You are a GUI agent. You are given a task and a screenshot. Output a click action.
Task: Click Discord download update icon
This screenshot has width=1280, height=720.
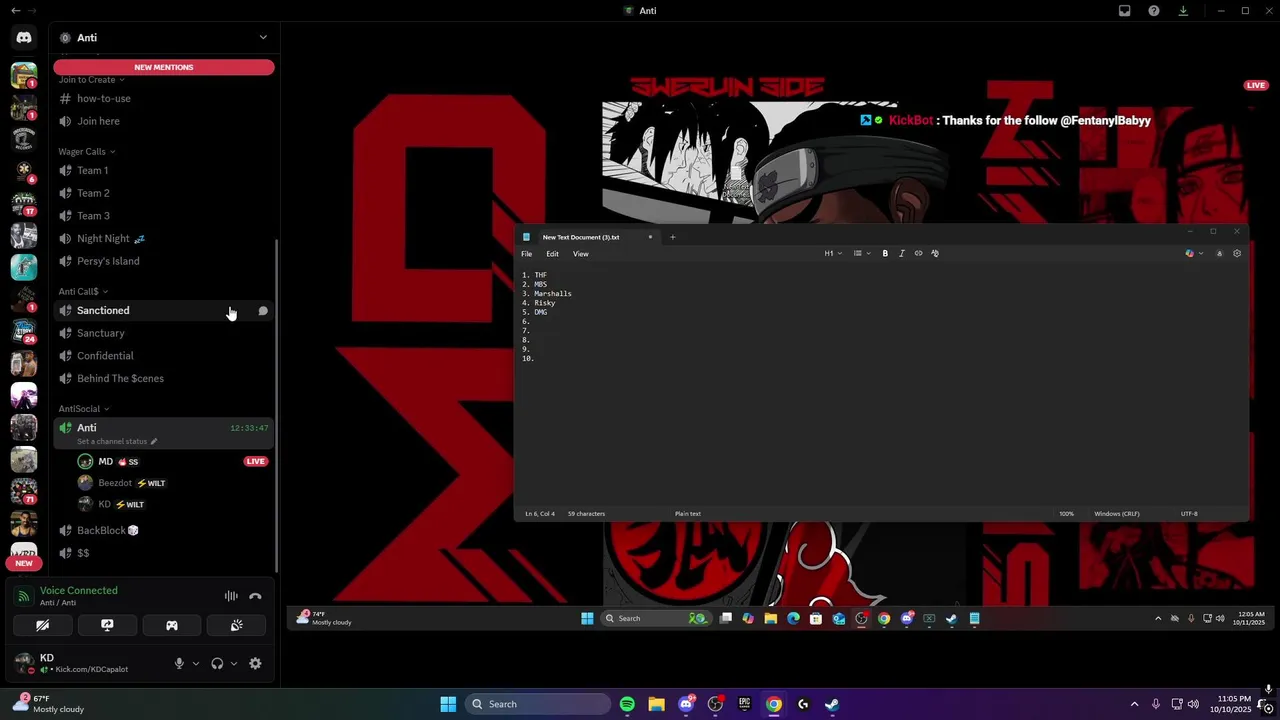1183,11
